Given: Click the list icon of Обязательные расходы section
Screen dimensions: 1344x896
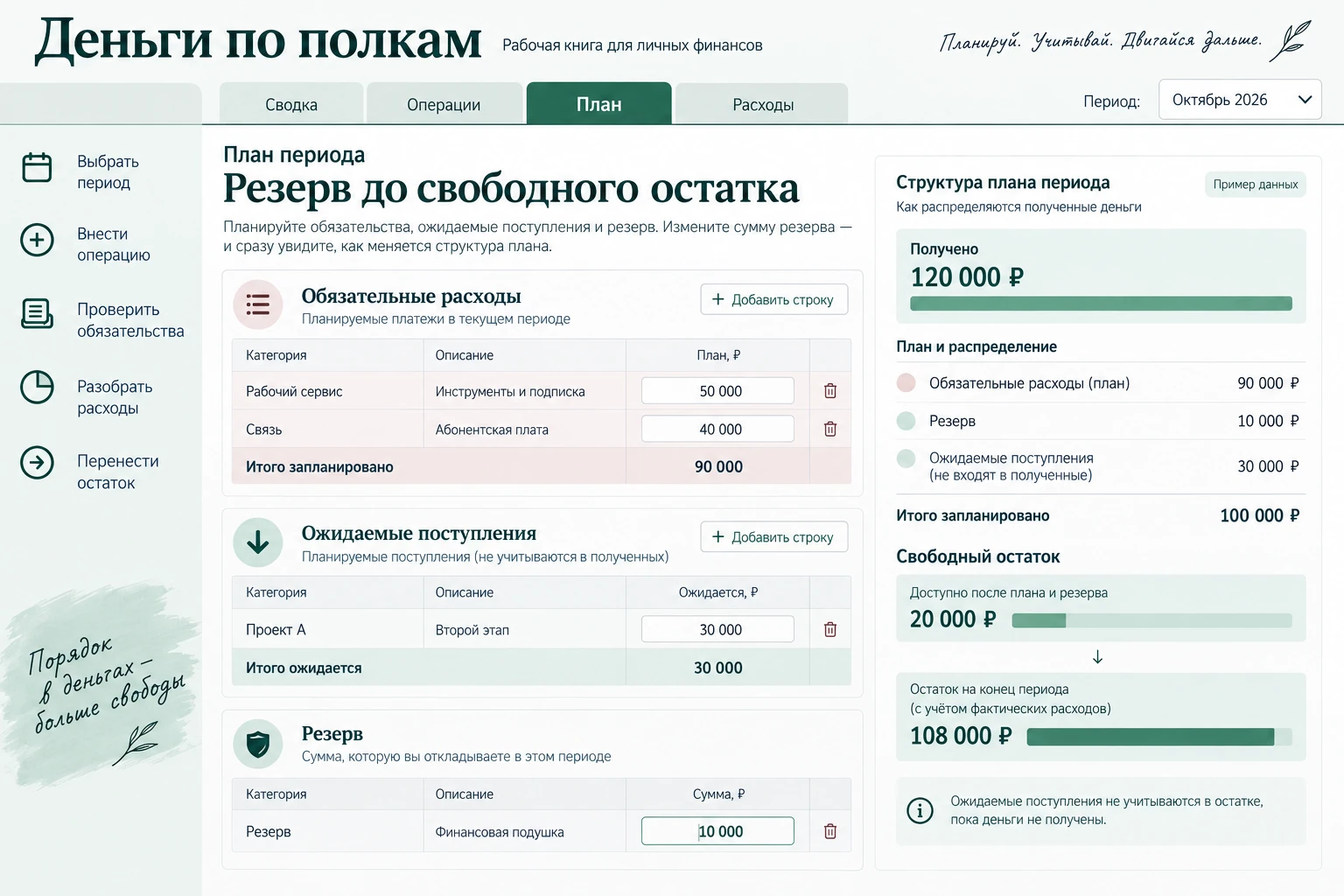Looking at the screenshot, I should pyautogui.click(x=258, y=304).
